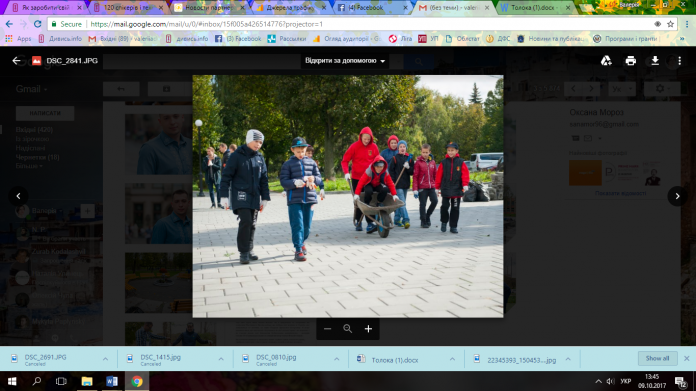Image resolution: width=696 pixels, height=391 pixels.
Task: Open the Ліга bookmark
Action: [x=400, y=39]
